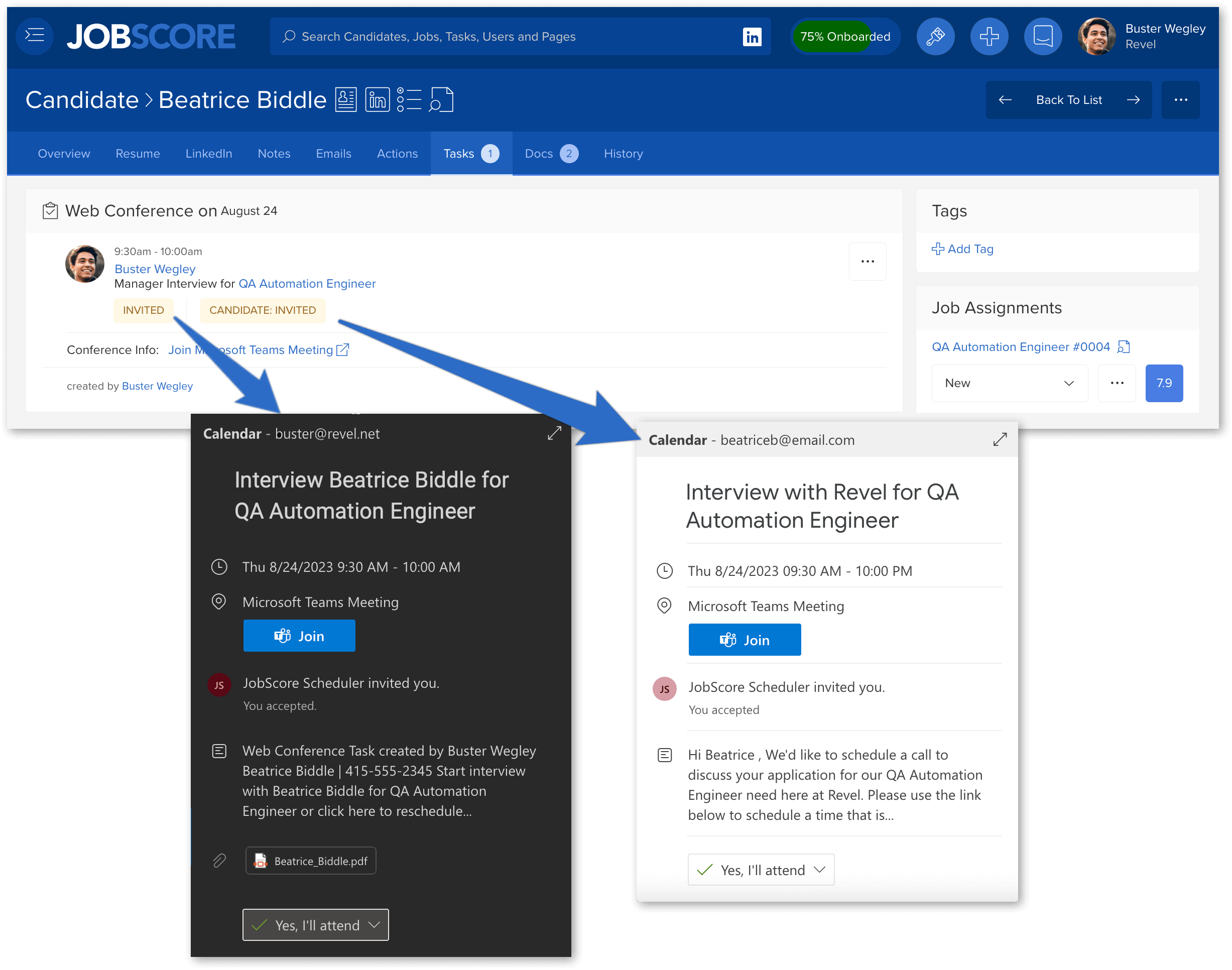
Task: Open Yes, I'll attend dropdown in light calendar
Action: point(762,871)
